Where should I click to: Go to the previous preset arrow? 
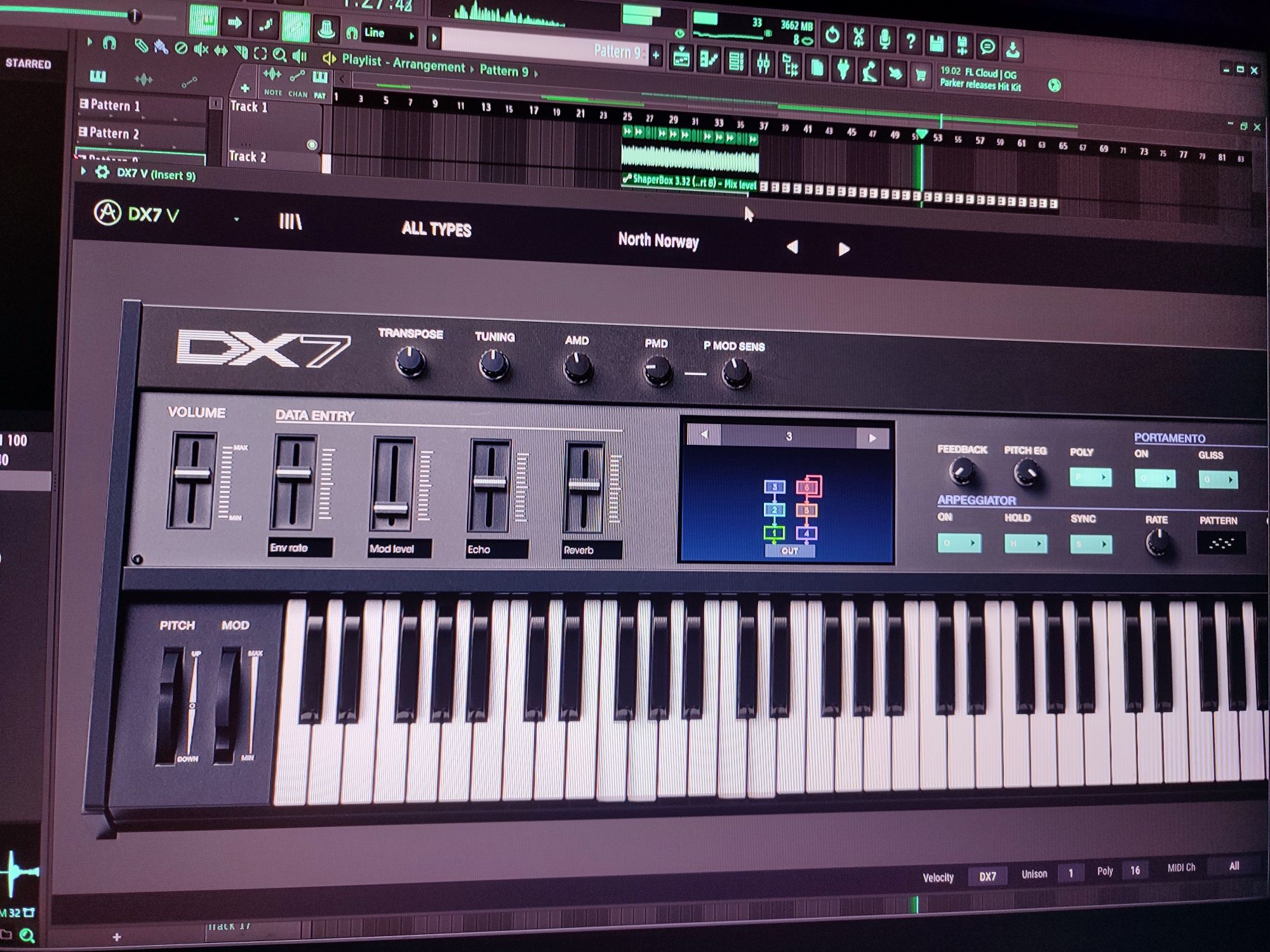point(792,247)
